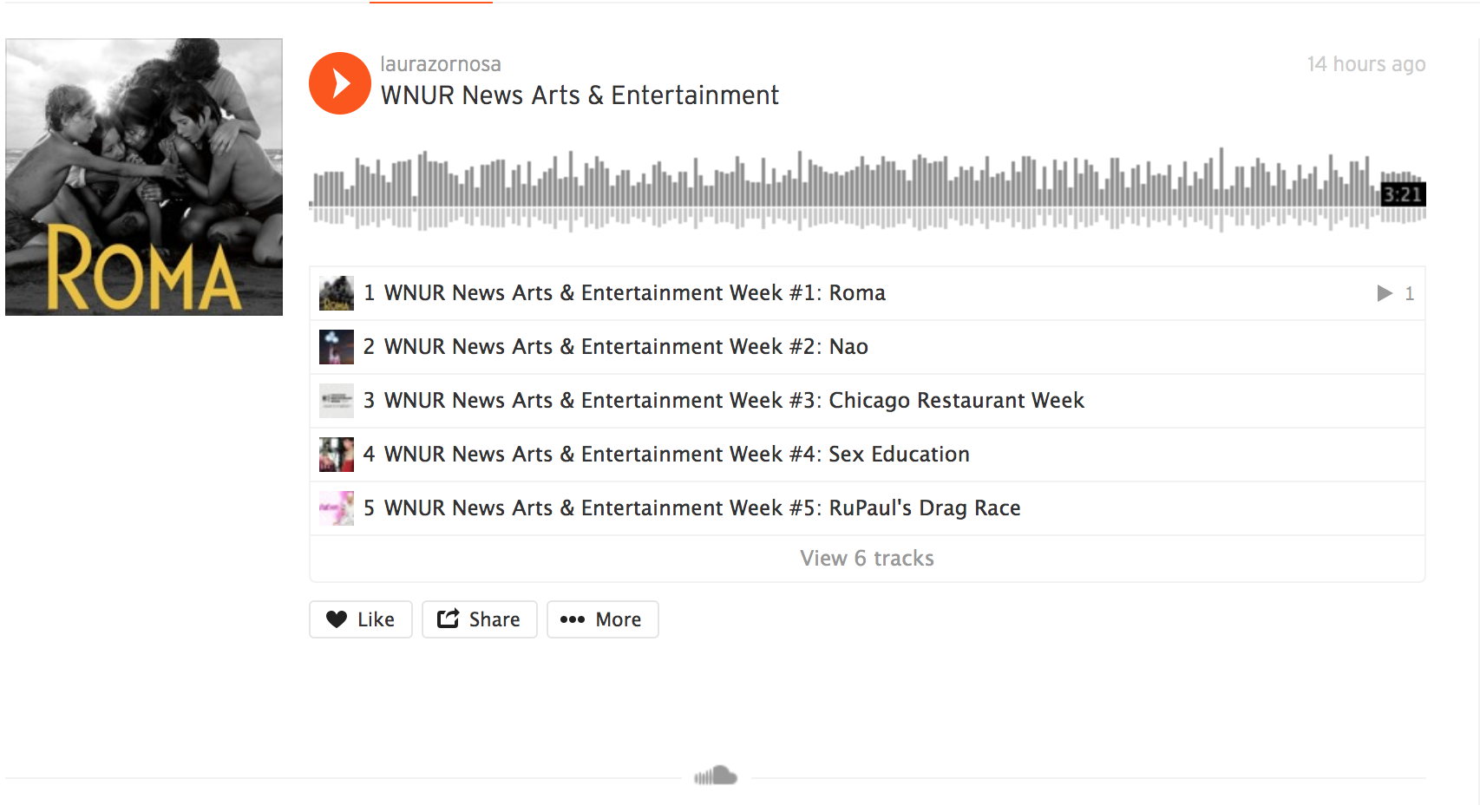
Task: Click the RuPaul's Drag Race track thumbnail
Action: coord(337,508)
